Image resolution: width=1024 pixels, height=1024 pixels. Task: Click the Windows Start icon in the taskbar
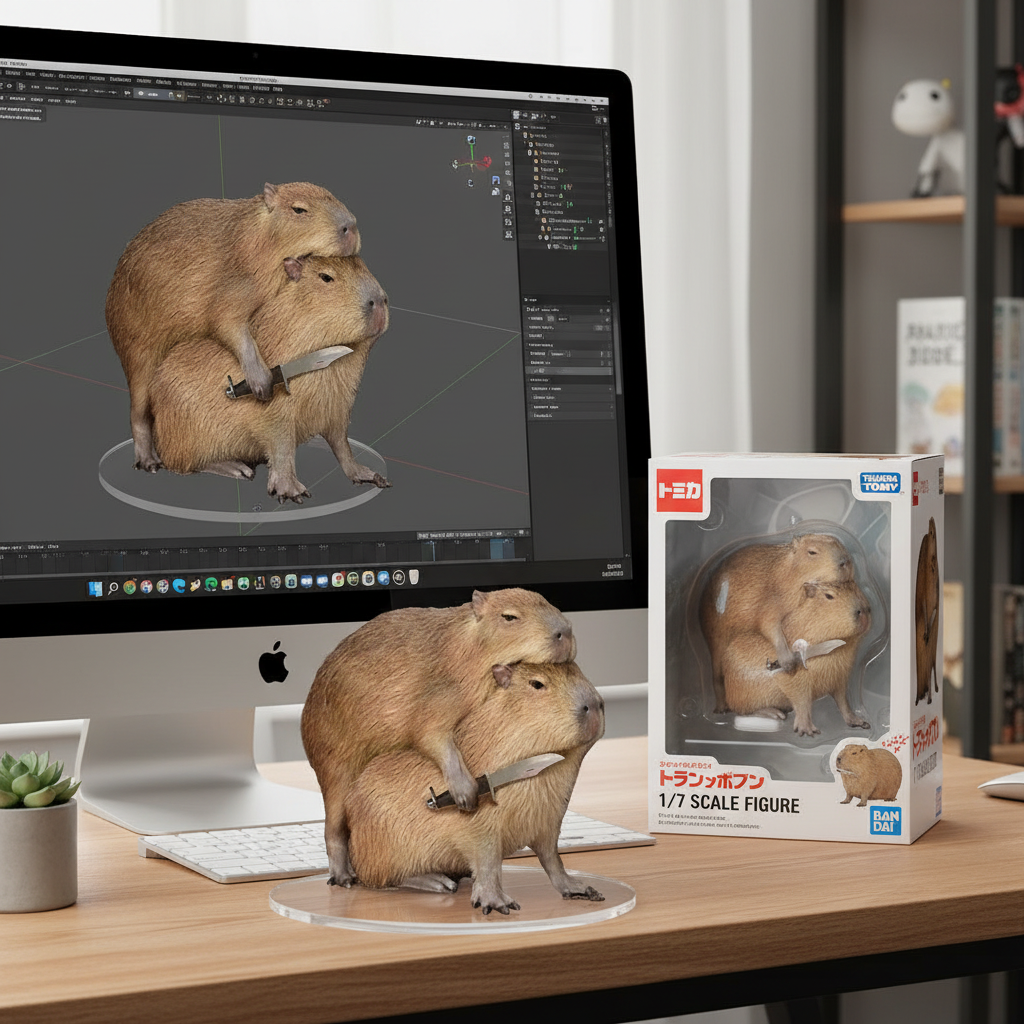coord(96,587)
